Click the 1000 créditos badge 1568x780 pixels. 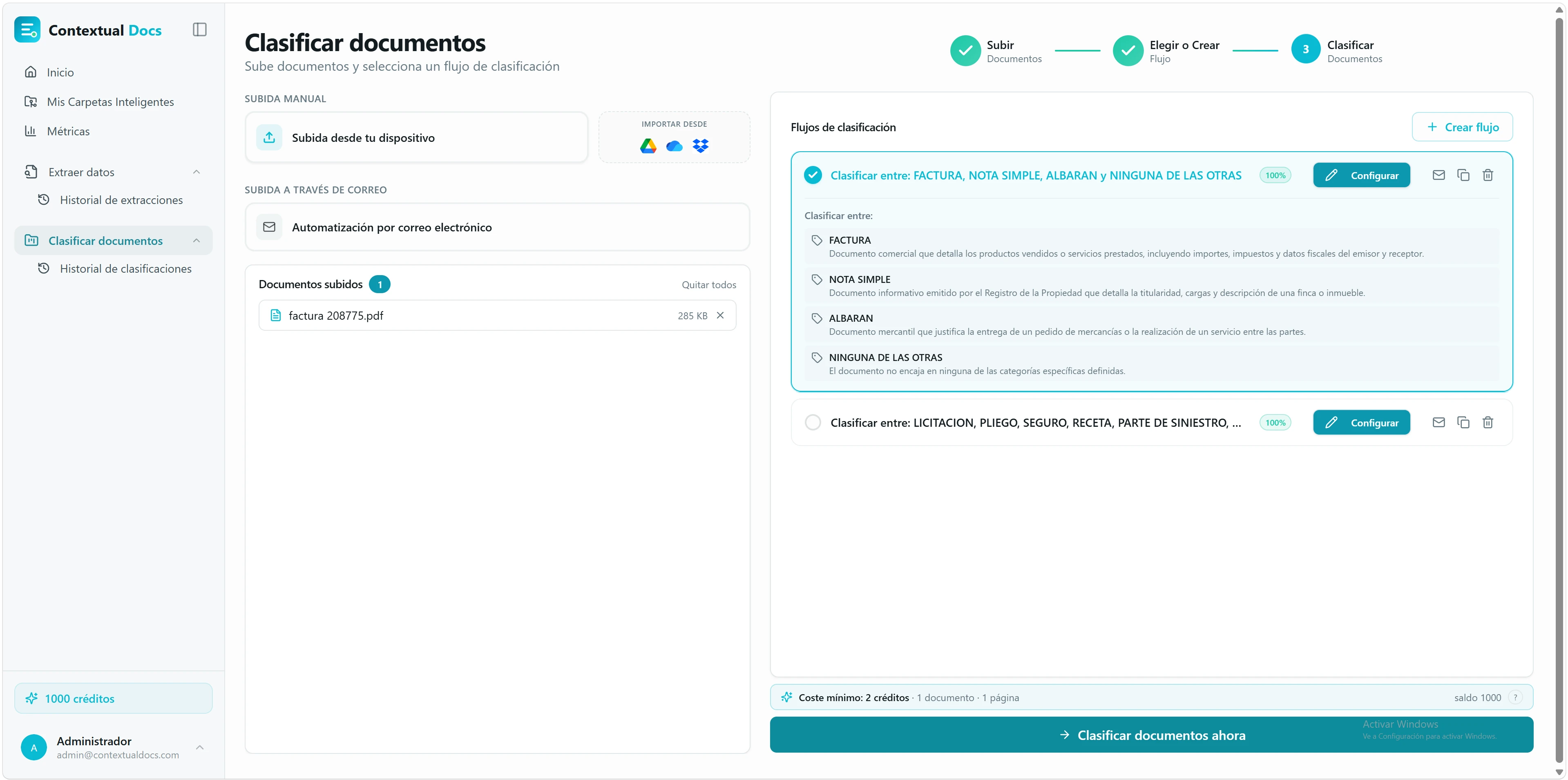coord(113,698)
